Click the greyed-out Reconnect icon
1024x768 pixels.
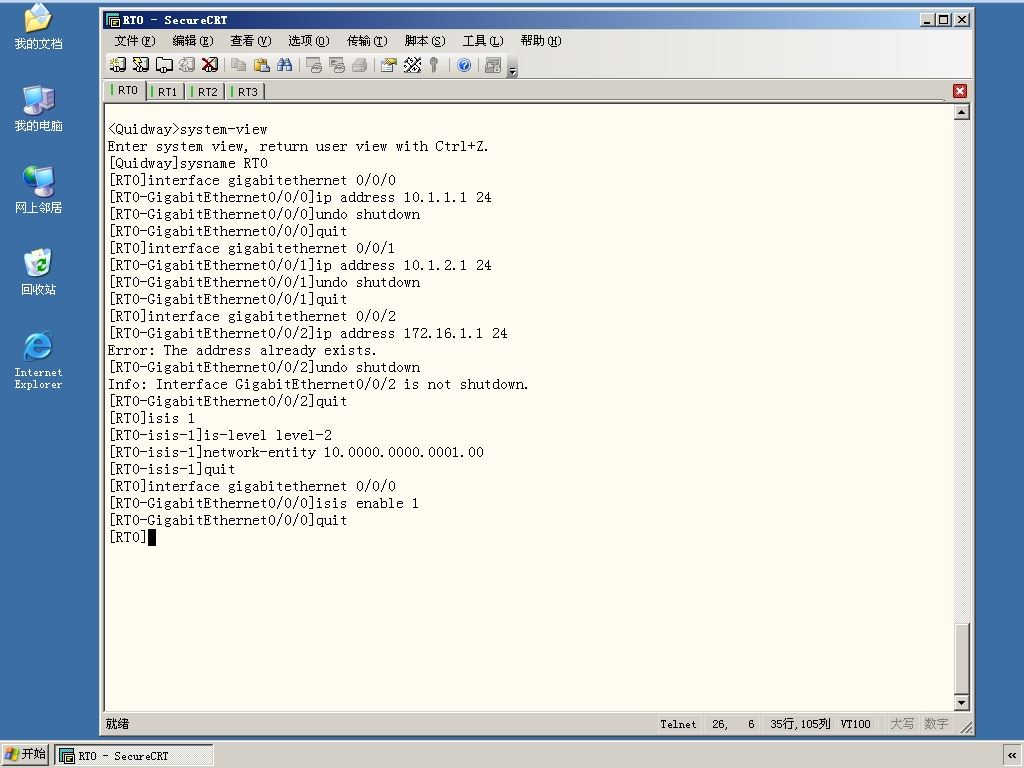pos(187,65)
